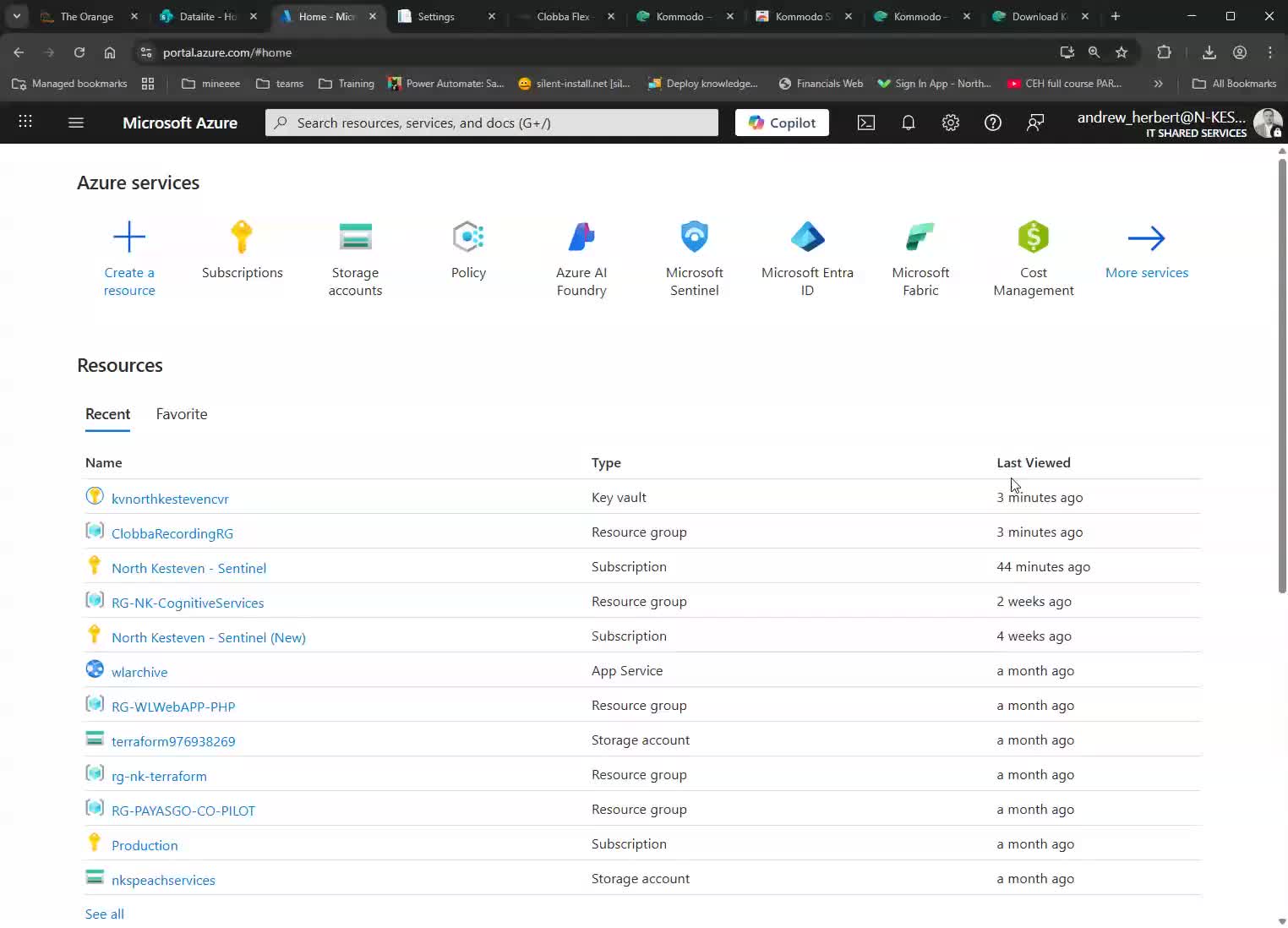Open the Training bookmarks folder
Image resolution: width=1288 pixels, height=928 pixels.
(x=347, y=84)
